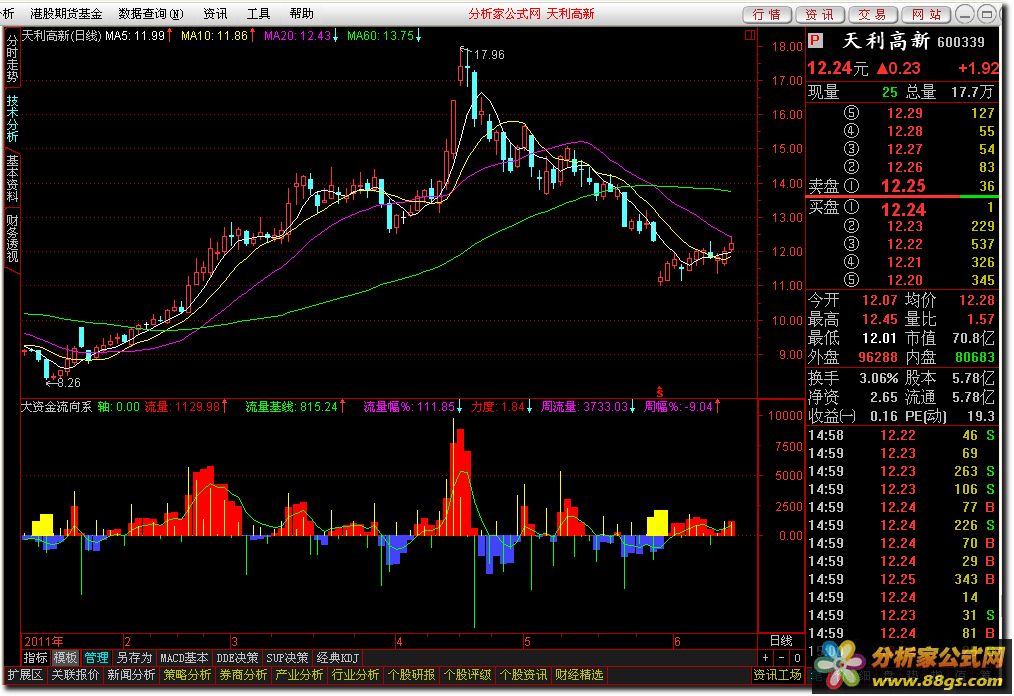The height and width of the screenshot is (696, 1014).
Task: Select the SUP决策 template
Action: coord(288,658)
